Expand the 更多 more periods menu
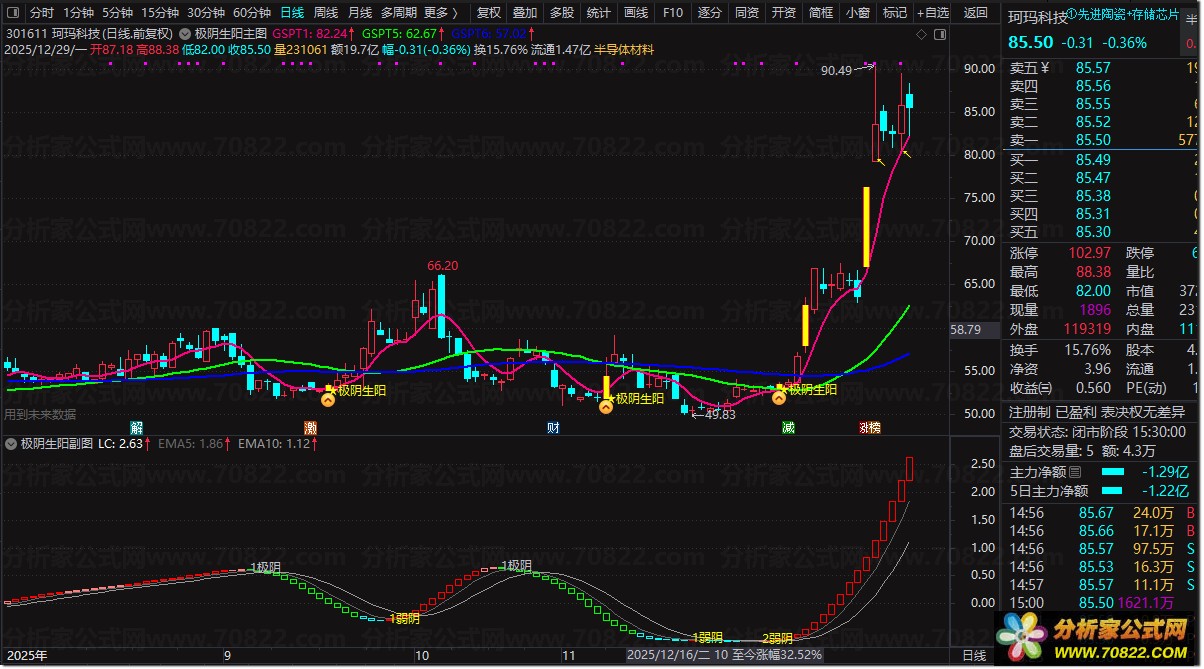This screenshot has height=669, width=1204. 441,13
